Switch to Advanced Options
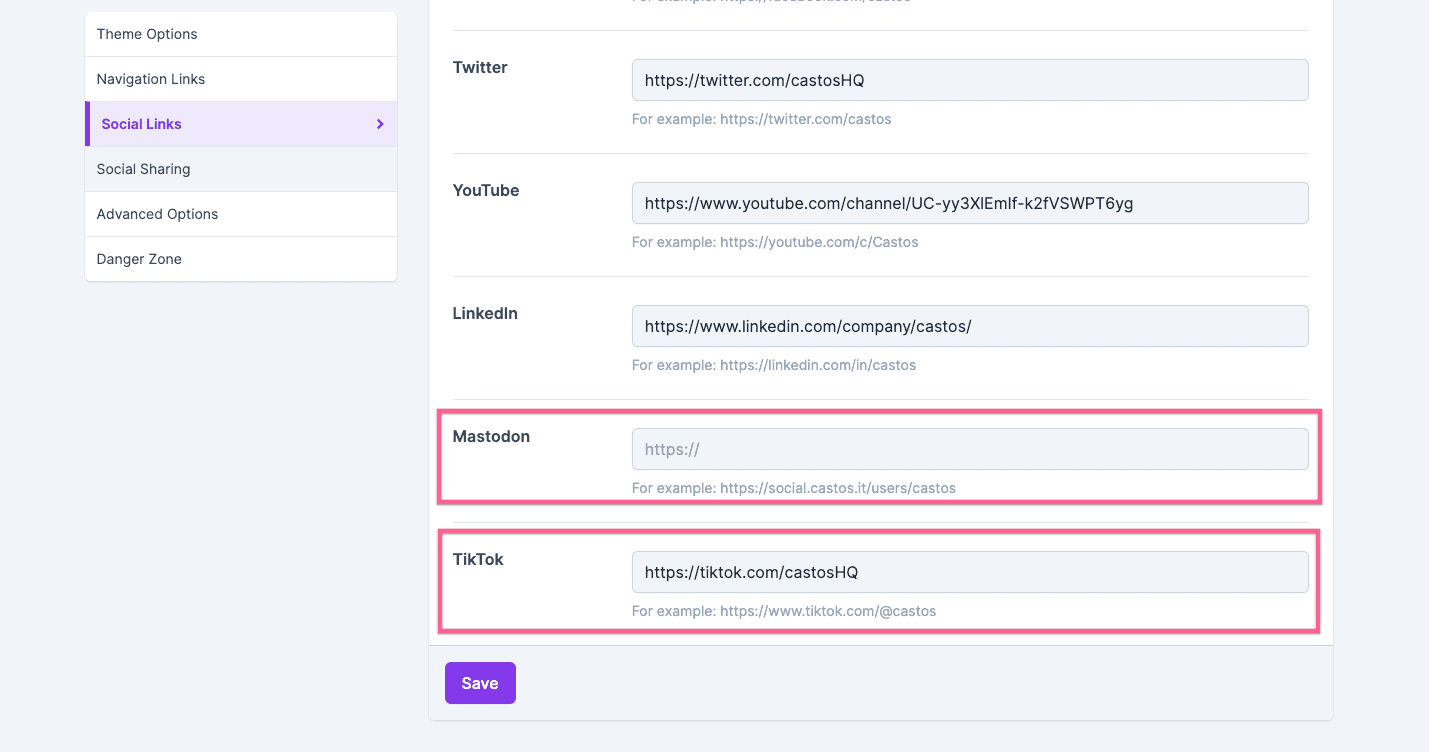This screenshot has height=752, width=1429. coord(241,214)
